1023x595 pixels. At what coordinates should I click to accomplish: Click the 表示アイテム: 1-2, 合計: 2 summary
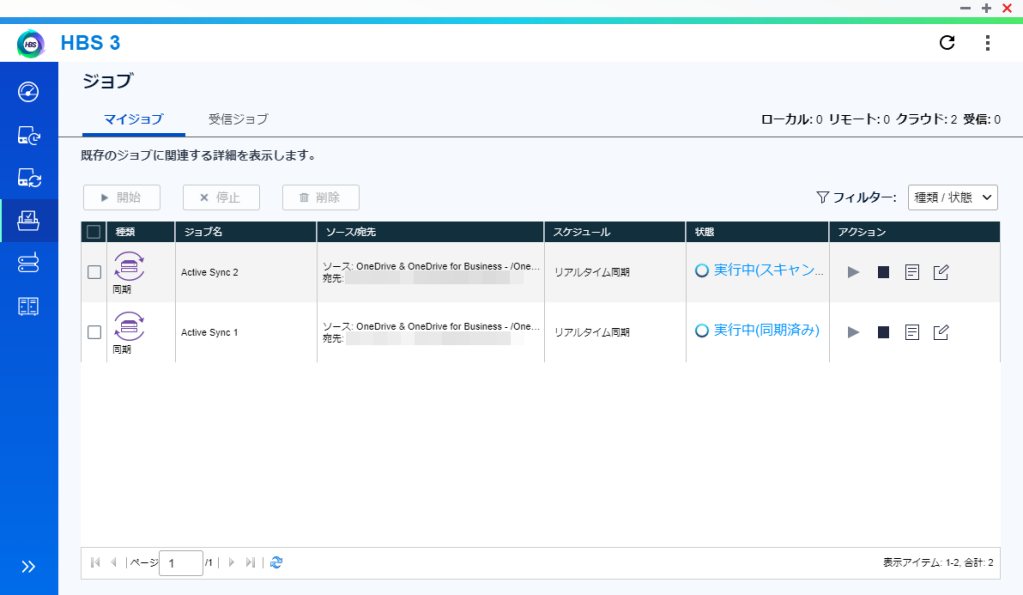[x=938, y=562]
